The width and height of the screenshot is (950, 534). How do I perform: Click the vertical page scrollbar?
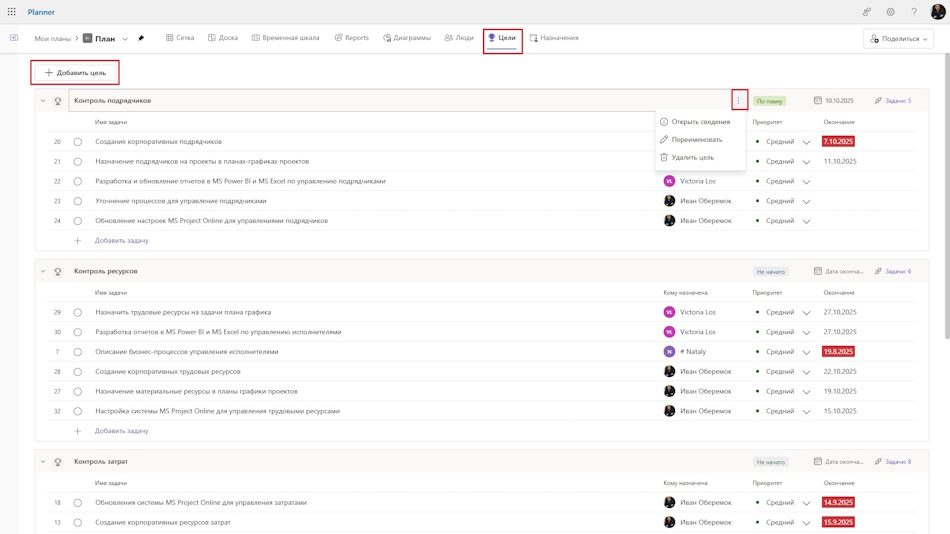point(947,194)
